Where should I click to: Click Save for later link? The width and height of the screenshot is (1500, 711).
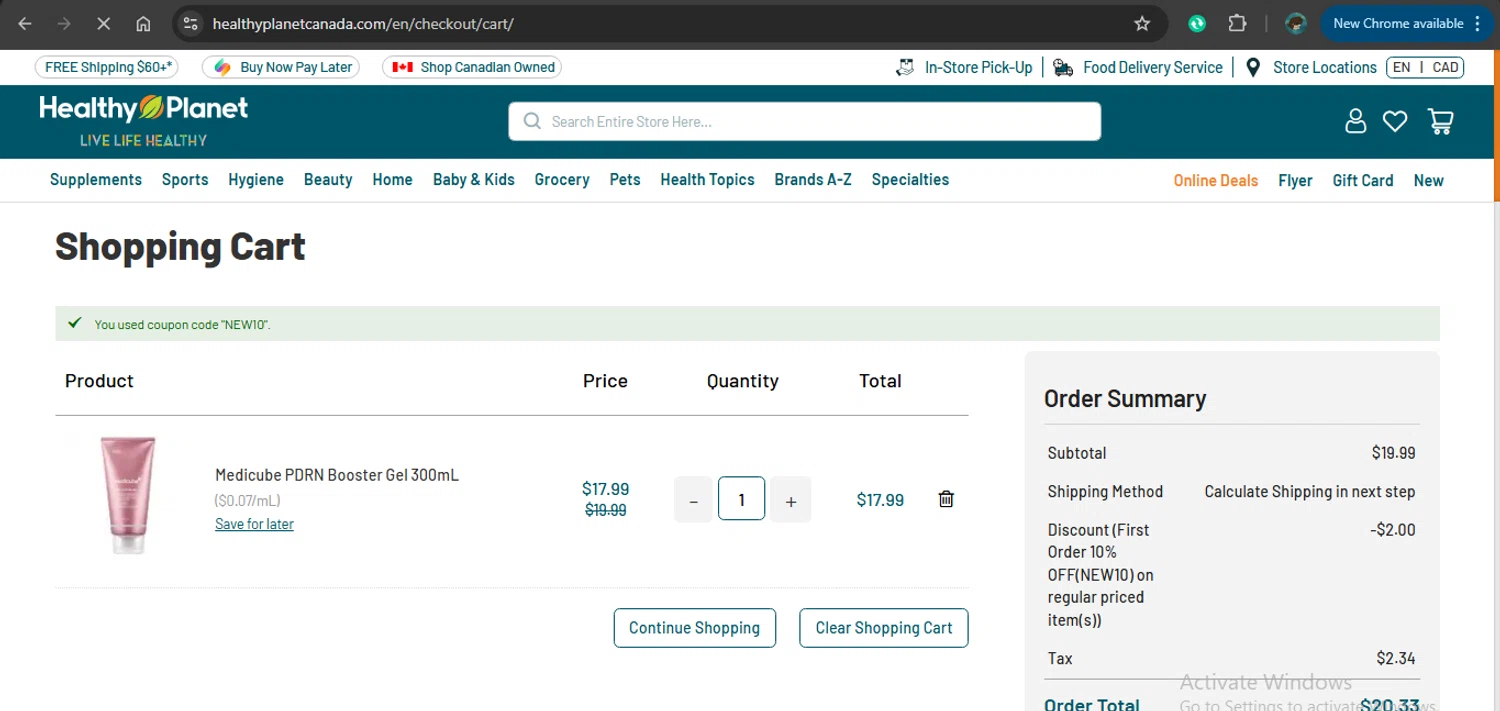point(254,524)
